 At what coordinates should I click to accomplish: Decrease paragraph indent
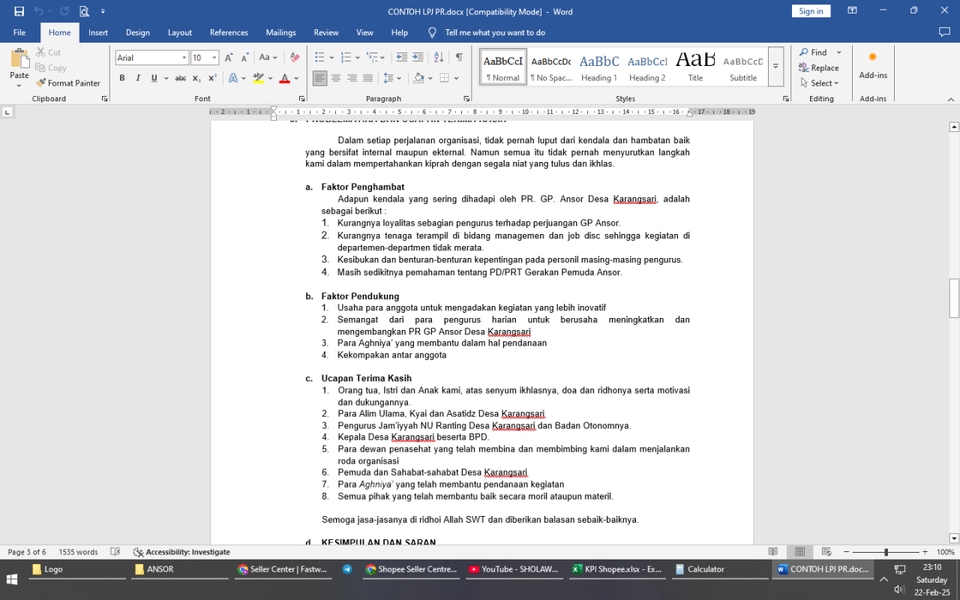coord(402,58)
